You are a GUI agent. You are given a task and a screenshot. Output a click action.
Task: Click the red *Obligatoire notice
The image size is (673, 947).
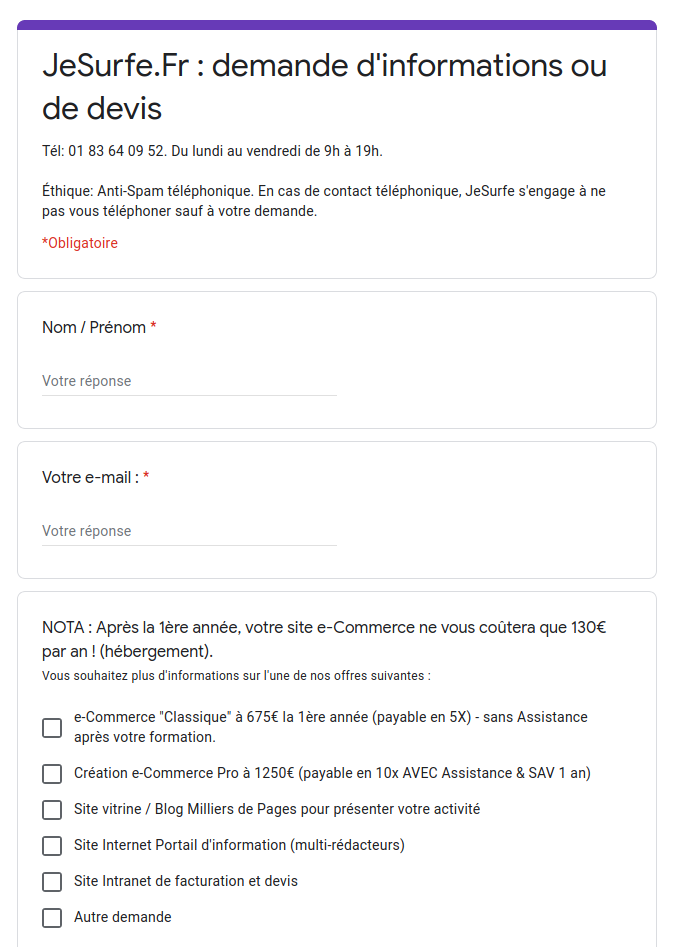pyautogui.click(x=80, y=243)
